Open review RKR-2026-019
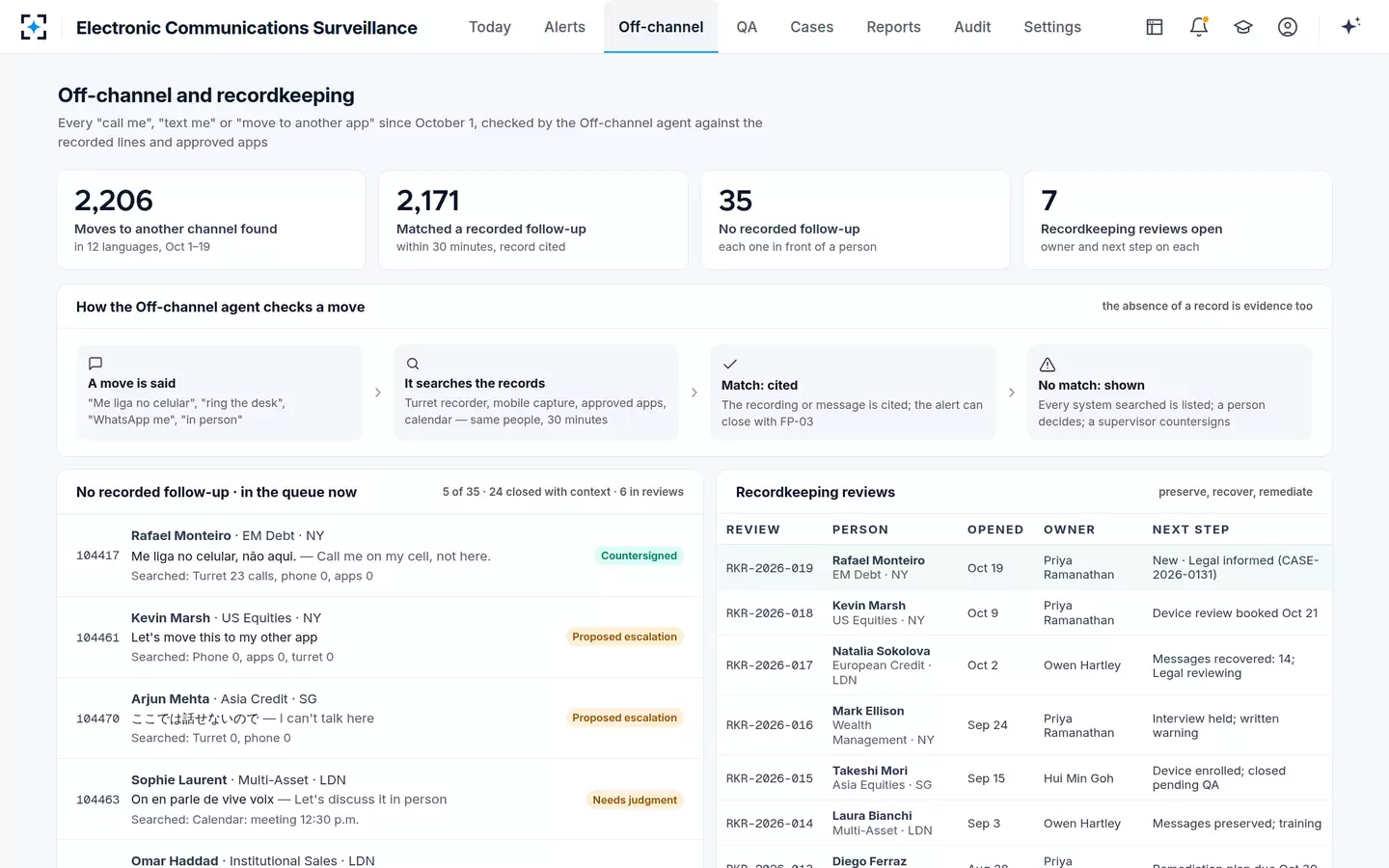This screenshot has height=868, width=1389. [1024, 567]
